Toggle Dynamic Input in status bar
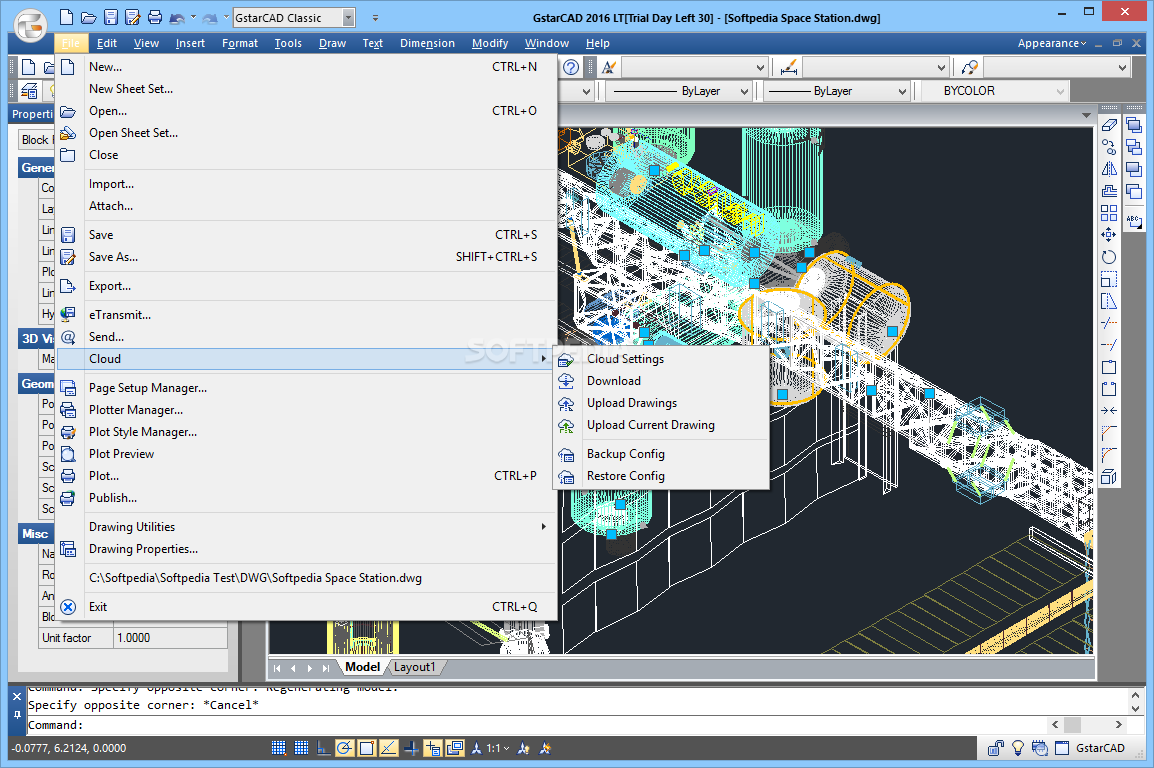The image size is (1154, 768). (433, 748)
